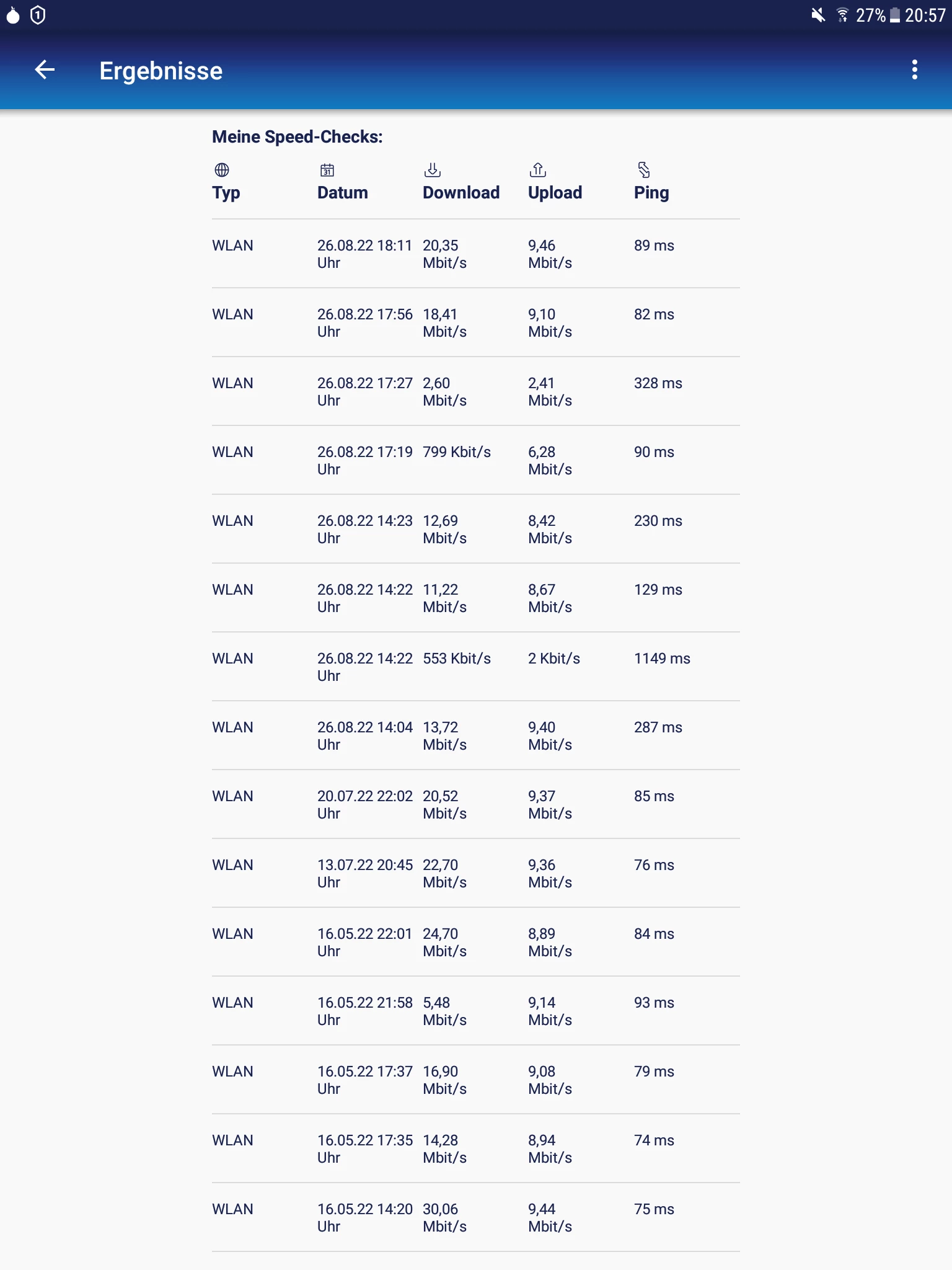Tap the Download column header
952x1270 pixels.
461,193
